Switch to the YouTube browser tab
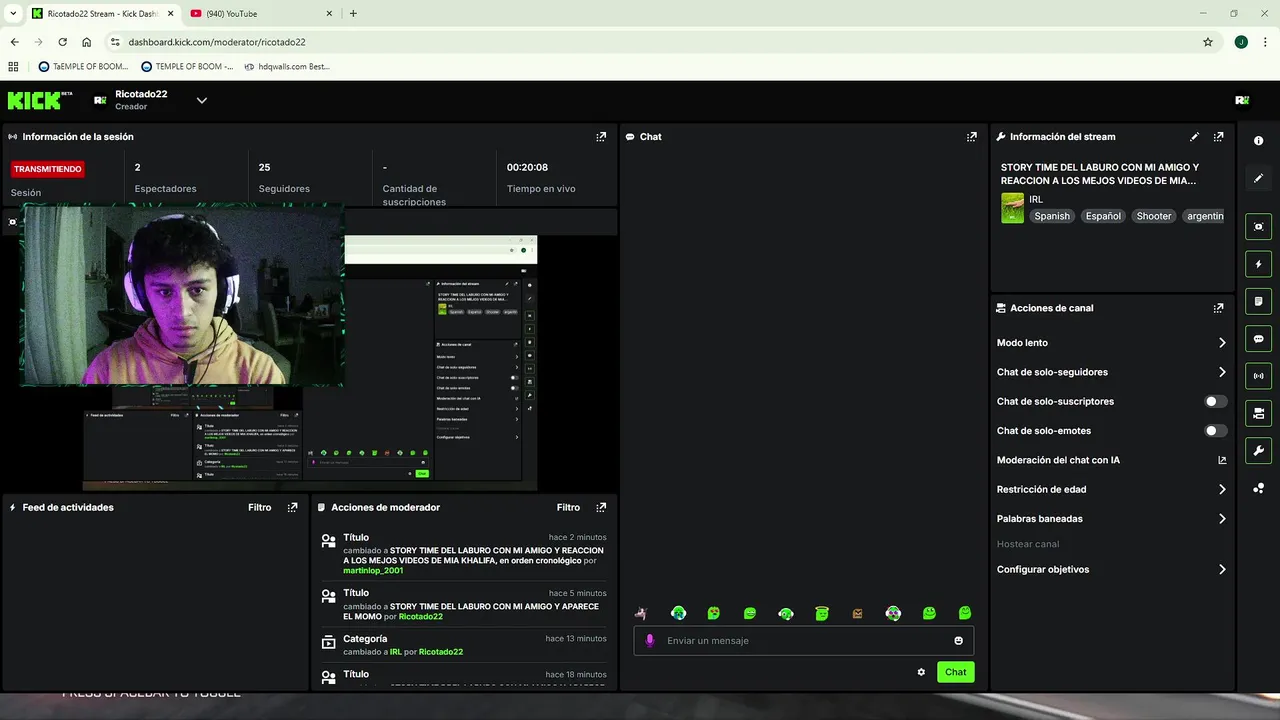 260,14
